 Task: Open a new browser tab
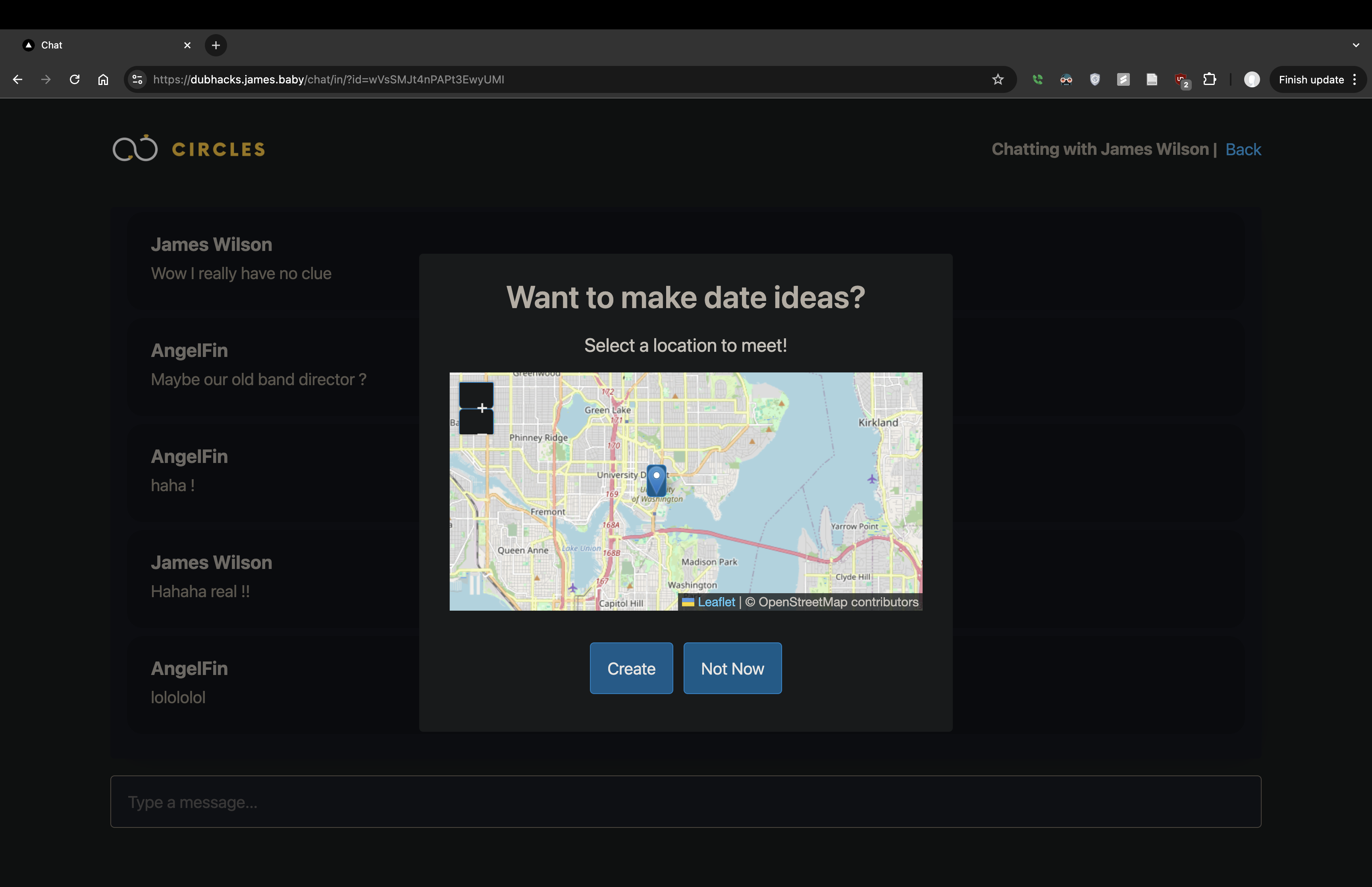coord(216,45)
